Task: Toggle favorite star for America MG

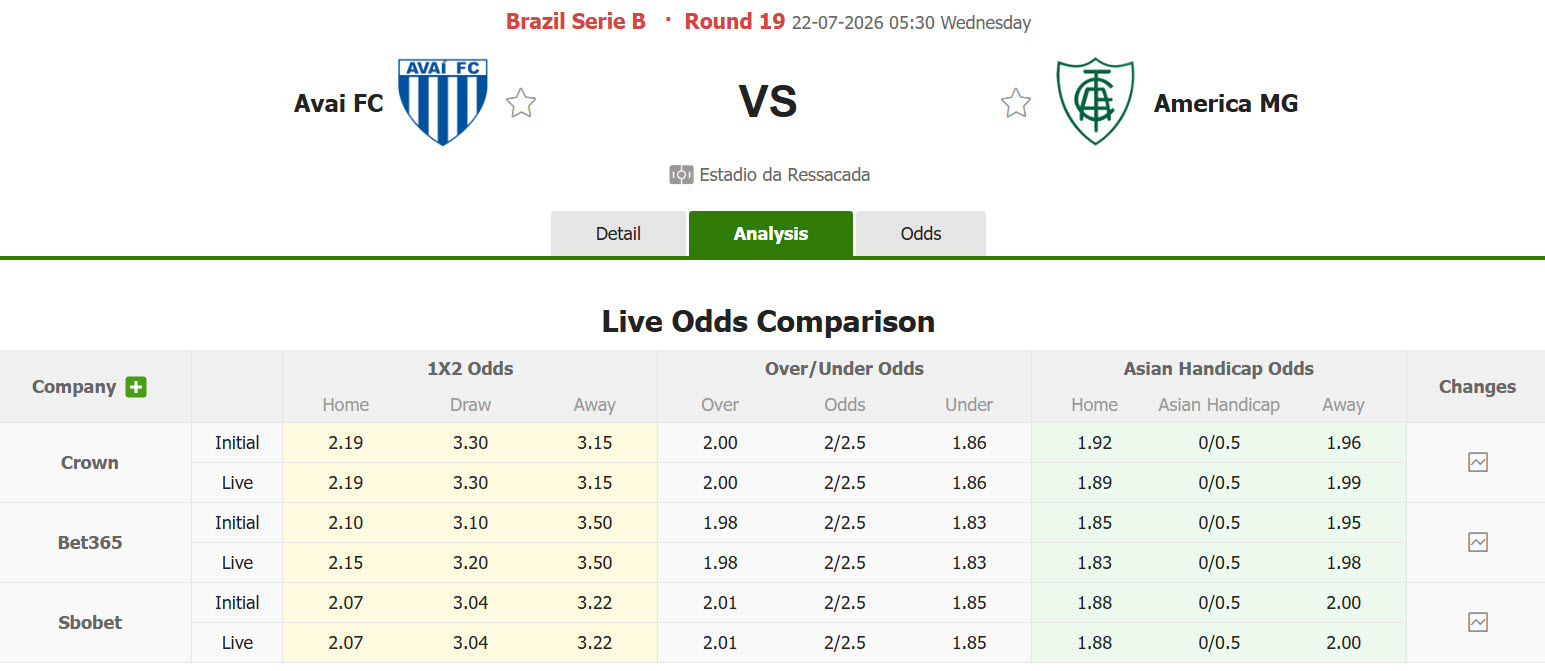Action: tap(1016, 102)
